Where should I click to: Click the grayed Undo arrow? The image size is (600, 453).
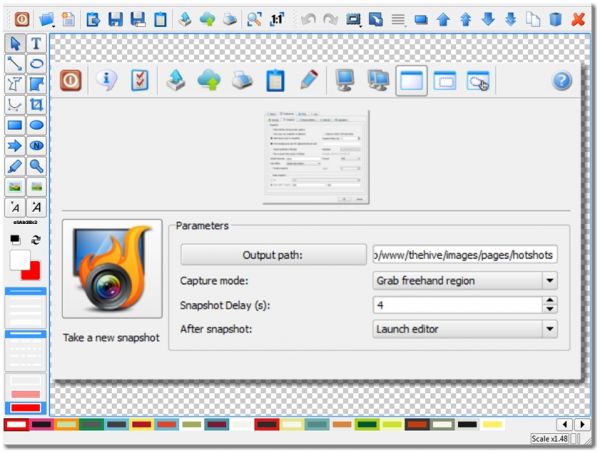click(x=308, y=19)
